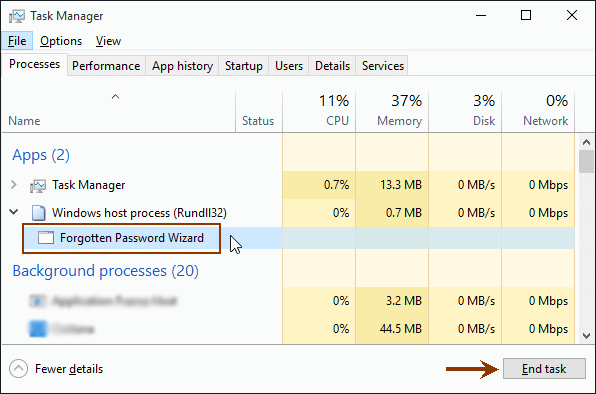Click the Fewer details circle arrow icon
The image size is (596, 394).
(x=19, y=369)
